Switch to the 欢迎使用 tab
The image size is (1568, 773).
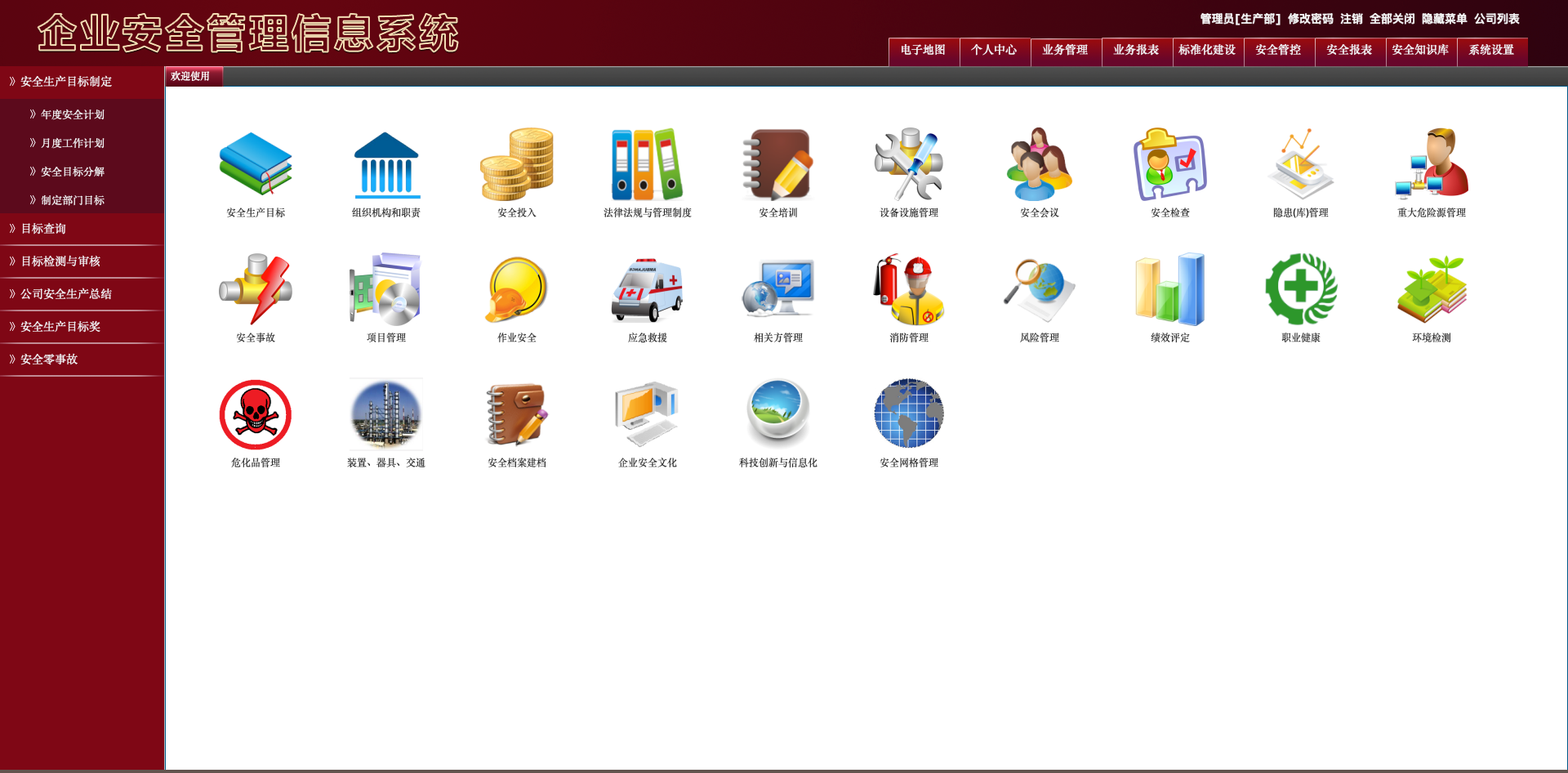[x=190, y=77]
